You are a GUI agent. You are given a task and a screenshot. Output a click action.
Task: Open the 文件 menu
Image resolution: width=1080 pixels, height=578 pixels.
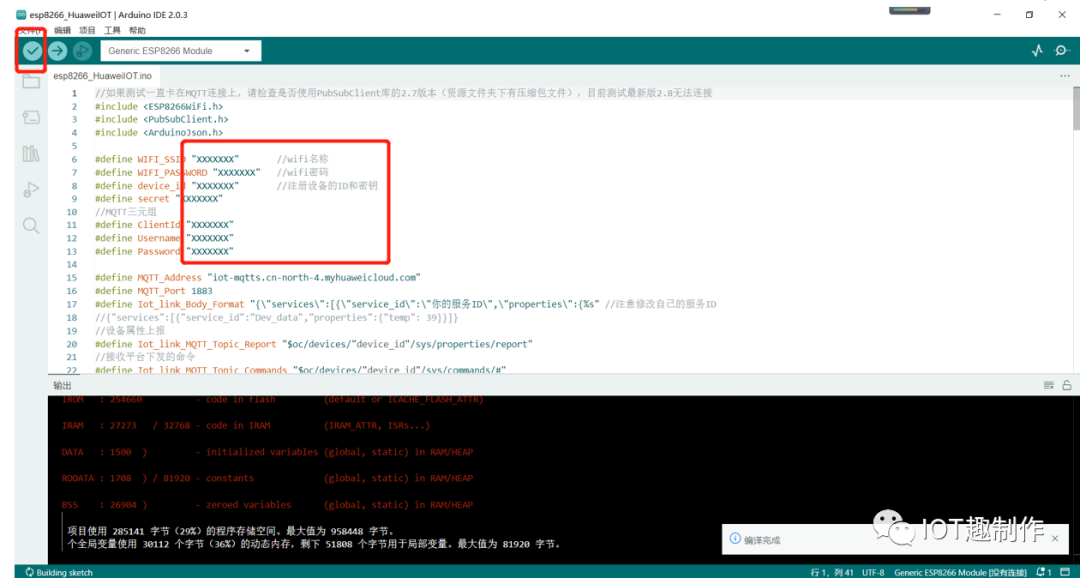point(30,30)
